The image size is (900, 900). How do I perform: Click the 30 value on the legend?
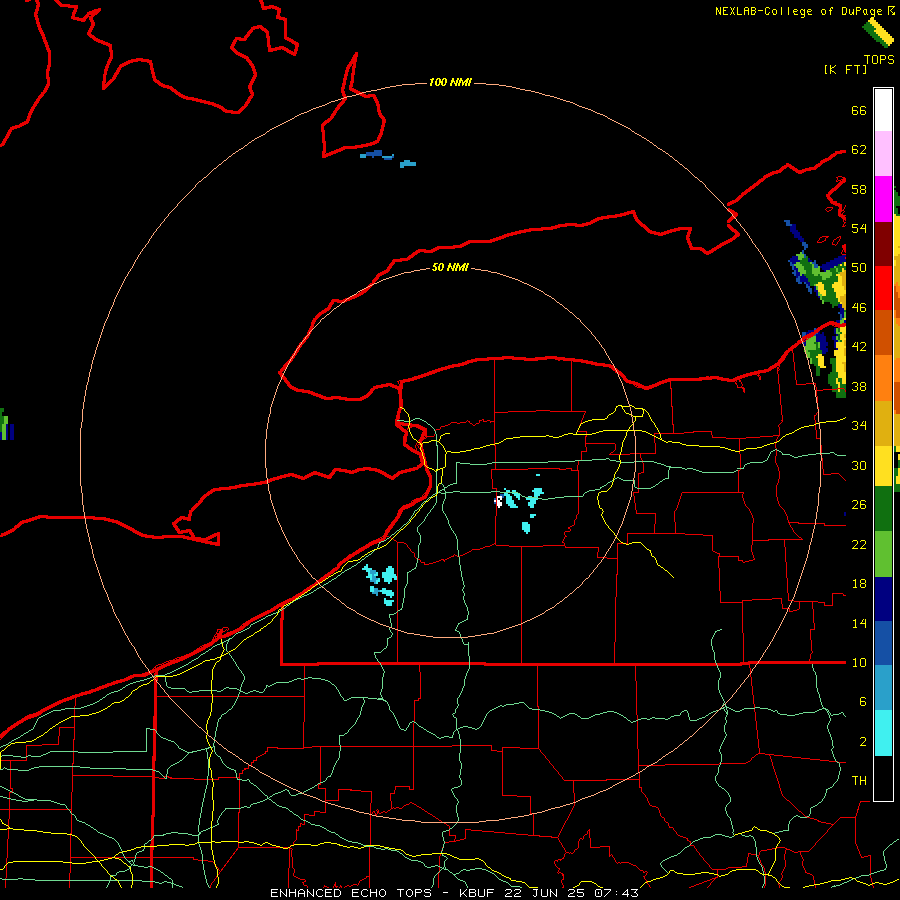[859, 465]
